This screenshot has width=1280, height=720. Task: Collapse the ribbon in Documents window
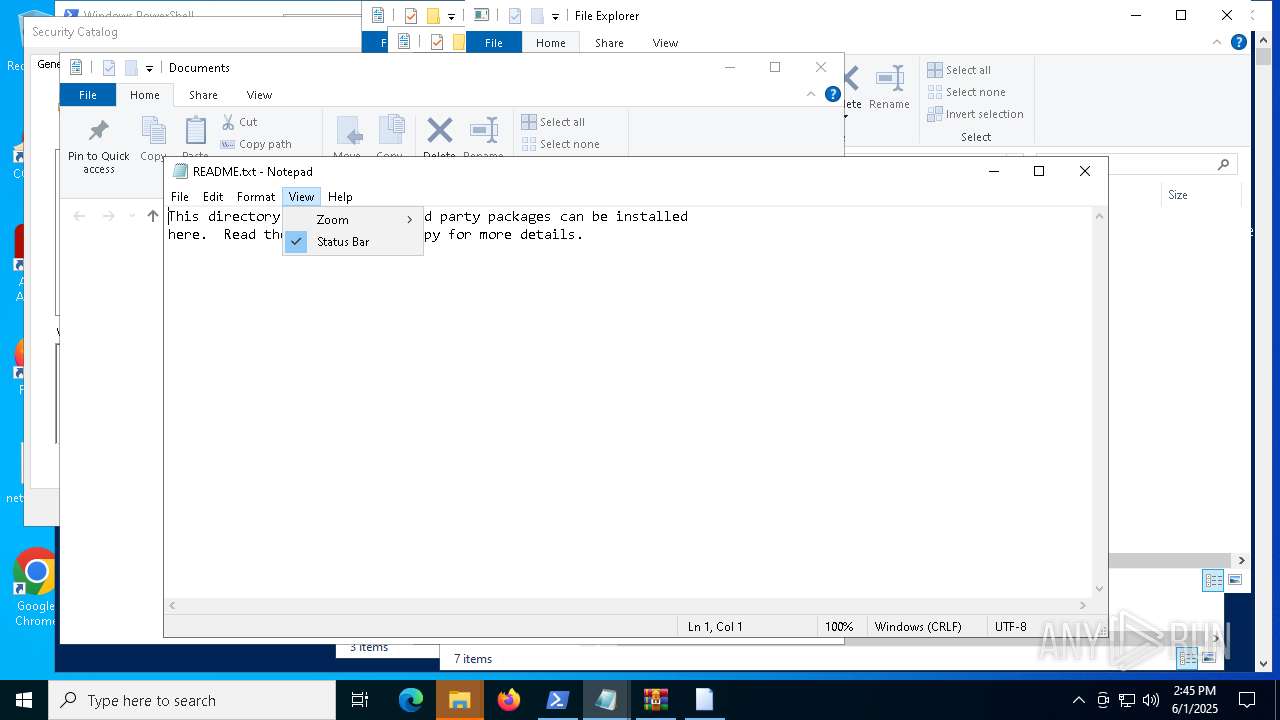[x=811, y=94]
